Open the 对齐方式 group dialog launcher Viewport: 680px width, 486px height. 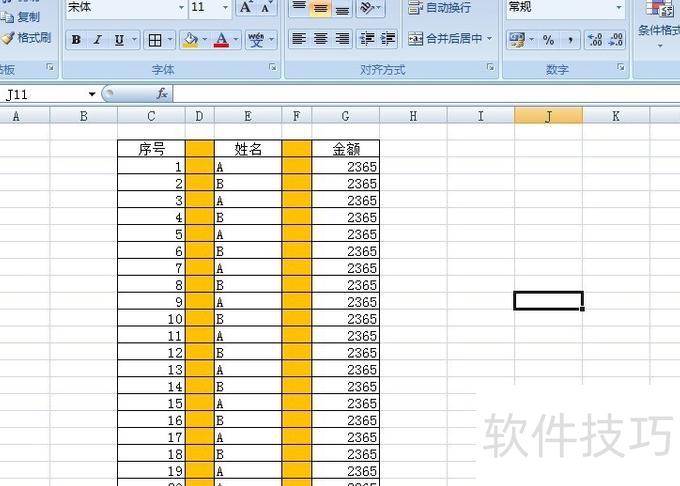[490, 67]
